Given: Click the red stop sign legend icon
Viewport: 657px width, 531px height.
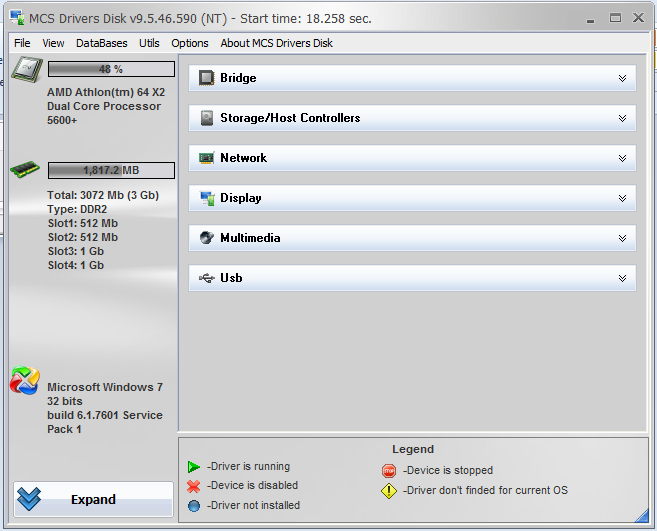Looking at the screenshot, I should click(x=389, y=471).
